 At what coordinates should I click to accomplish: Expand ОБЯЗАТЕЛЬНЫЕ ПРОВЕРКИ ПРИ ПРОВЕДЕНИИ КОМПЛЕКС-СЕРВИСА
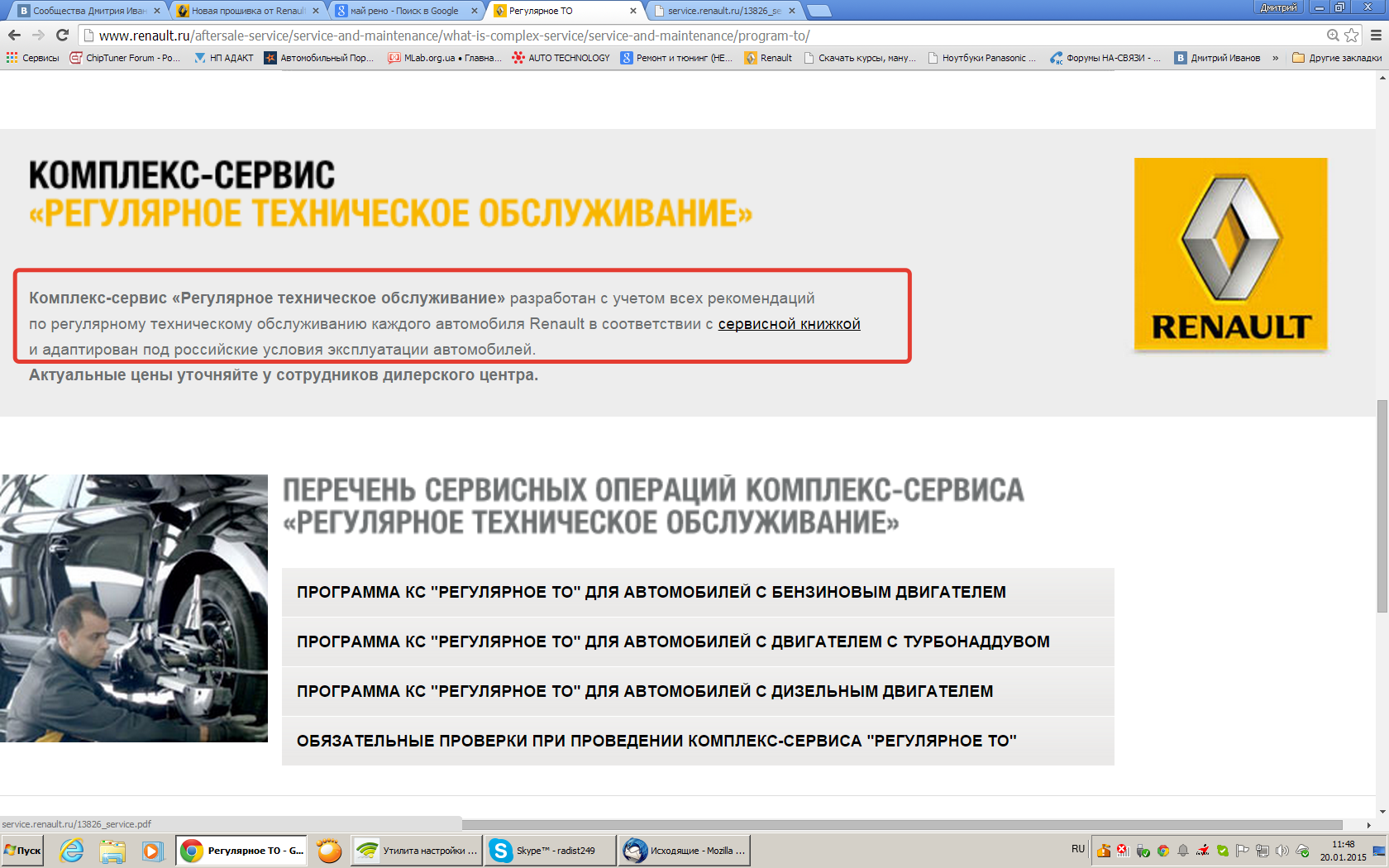698,741
